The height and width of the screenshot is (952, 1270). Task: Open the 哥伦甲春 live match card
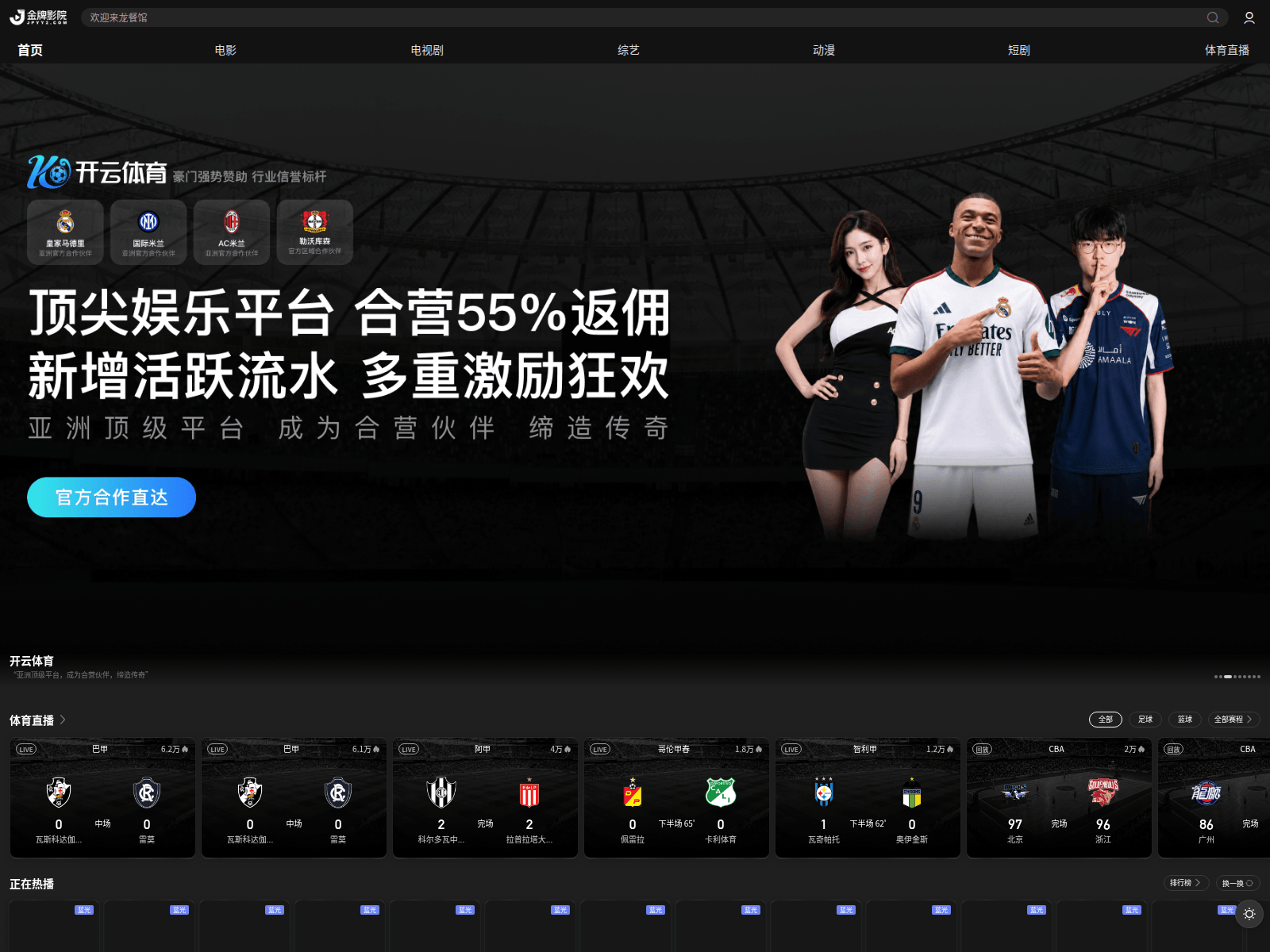[x=676, y=798]
